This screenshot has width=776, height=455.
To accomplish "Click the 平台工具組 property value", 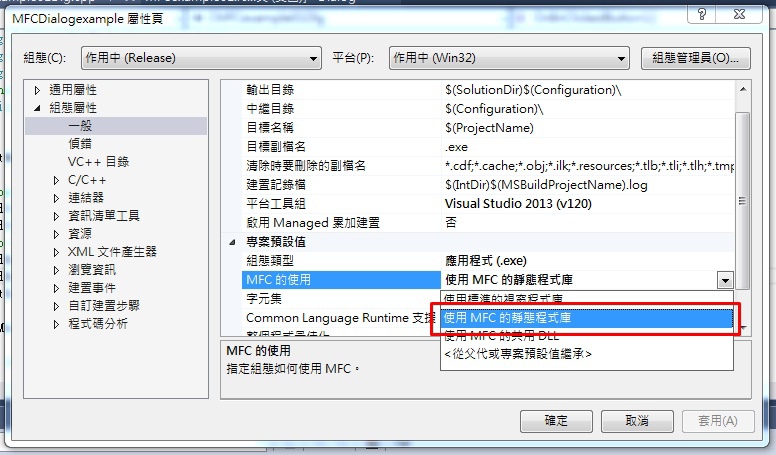I will click(x=518, y=203).
